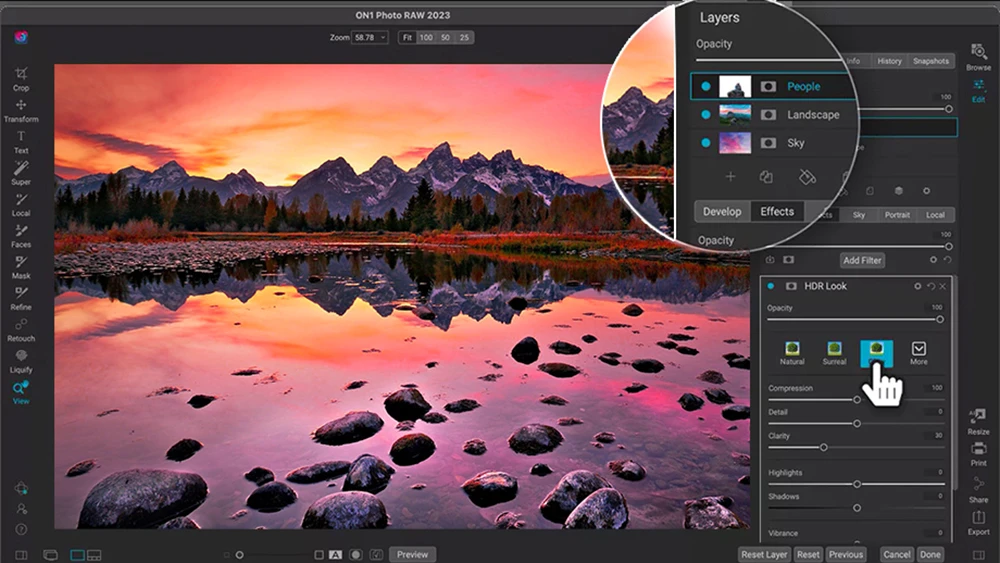Screen dimensions: 1000x563
Task: Toggle the square icon left of the A icon
Action: (x=319, y=555)
